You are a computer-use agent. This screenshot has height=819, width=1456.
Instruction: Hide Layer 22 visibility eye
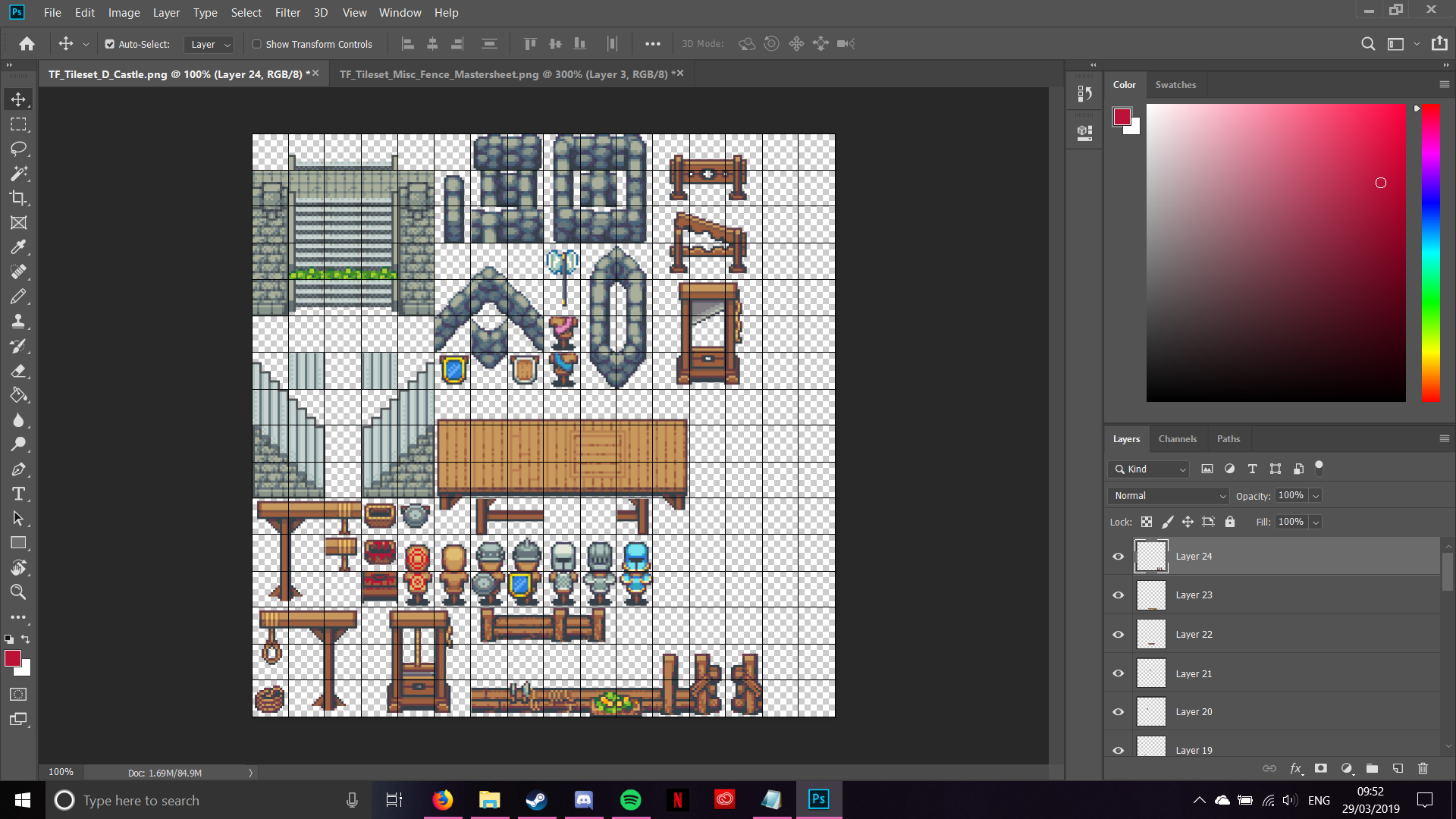(1118, 634)
